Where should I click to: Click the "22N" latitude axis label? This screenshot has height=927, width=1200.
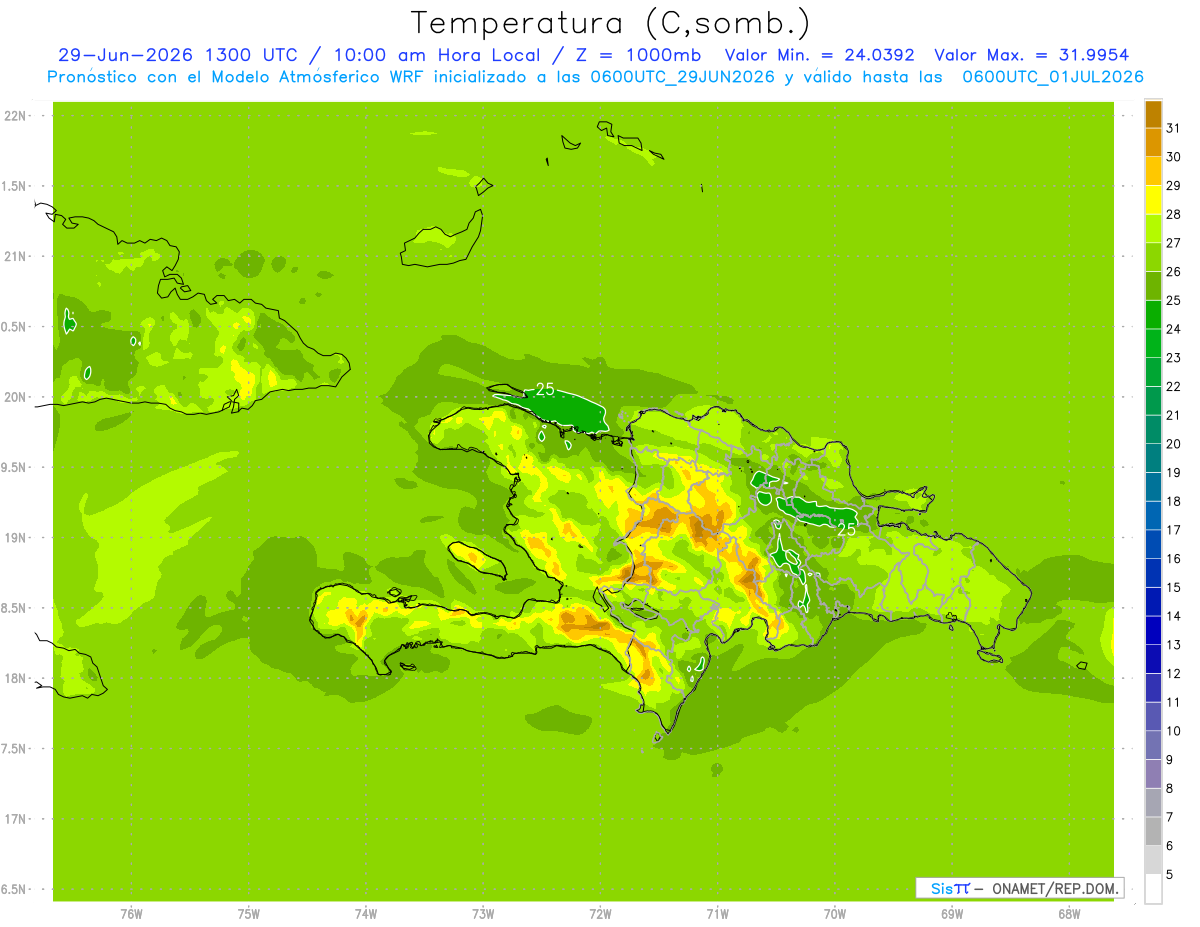pyautogui.click(x=15, y=116)
